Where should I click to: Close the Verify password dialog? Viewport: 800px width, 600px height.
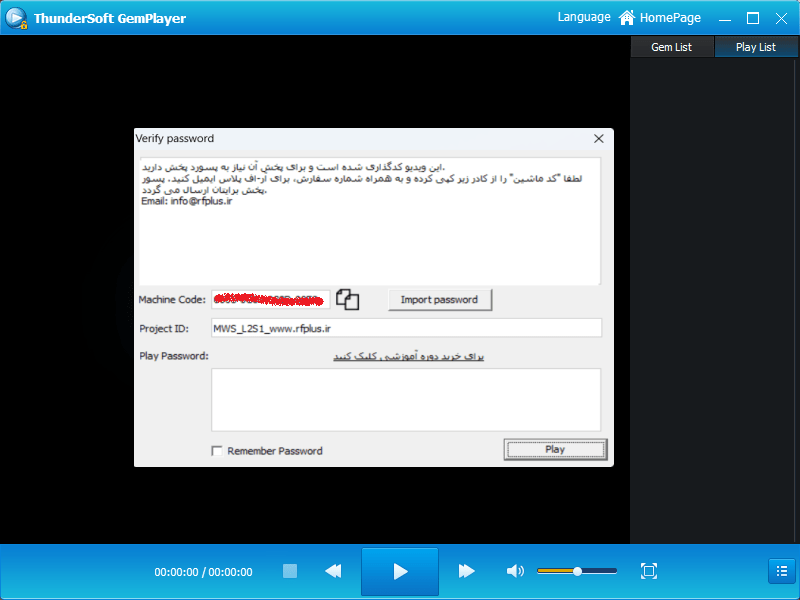(598, 139)
